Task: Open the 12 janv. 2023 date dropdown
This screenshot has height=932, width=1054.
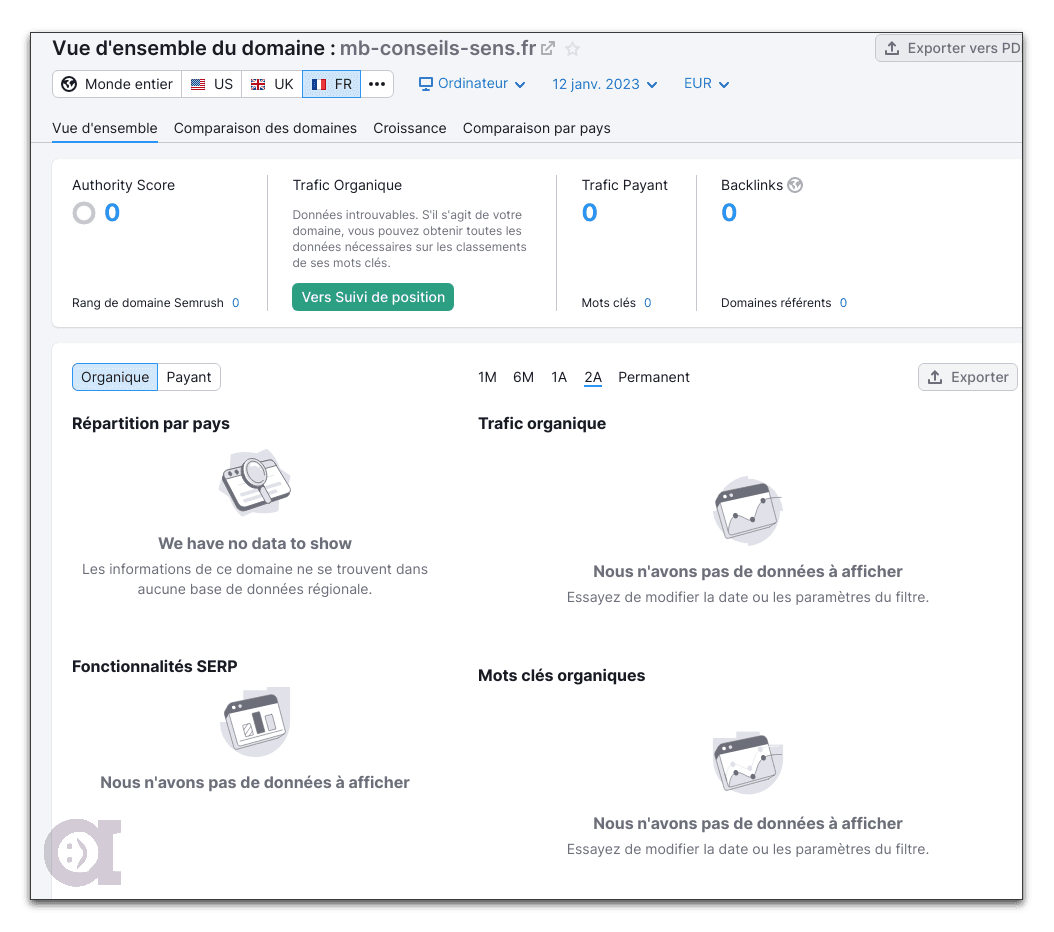Action: [604, 84]
